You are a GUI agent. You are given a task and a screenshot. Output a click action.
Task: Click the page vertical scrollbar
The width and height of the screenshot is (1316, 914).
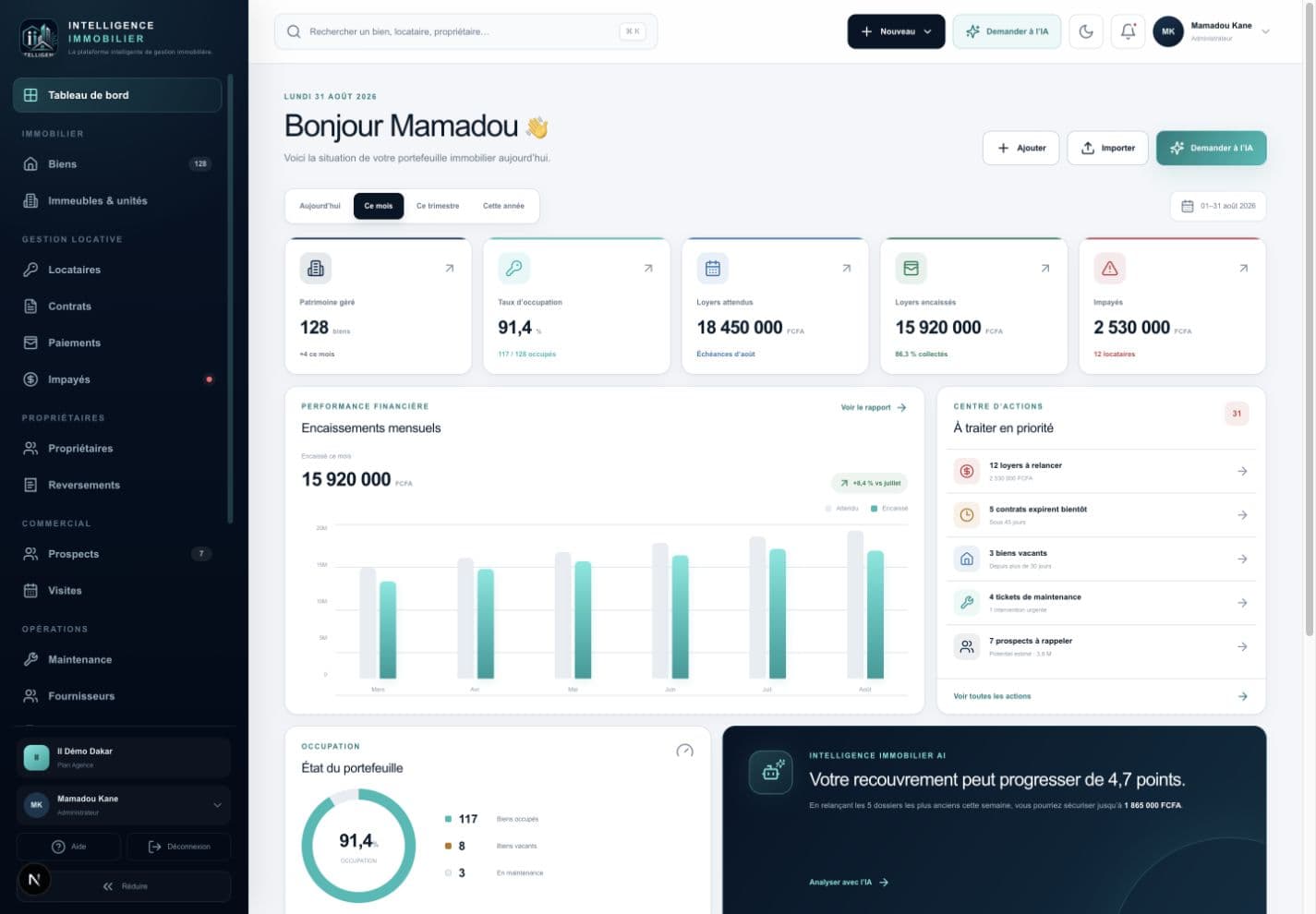pyautogui.click(x=1310, y=319)
